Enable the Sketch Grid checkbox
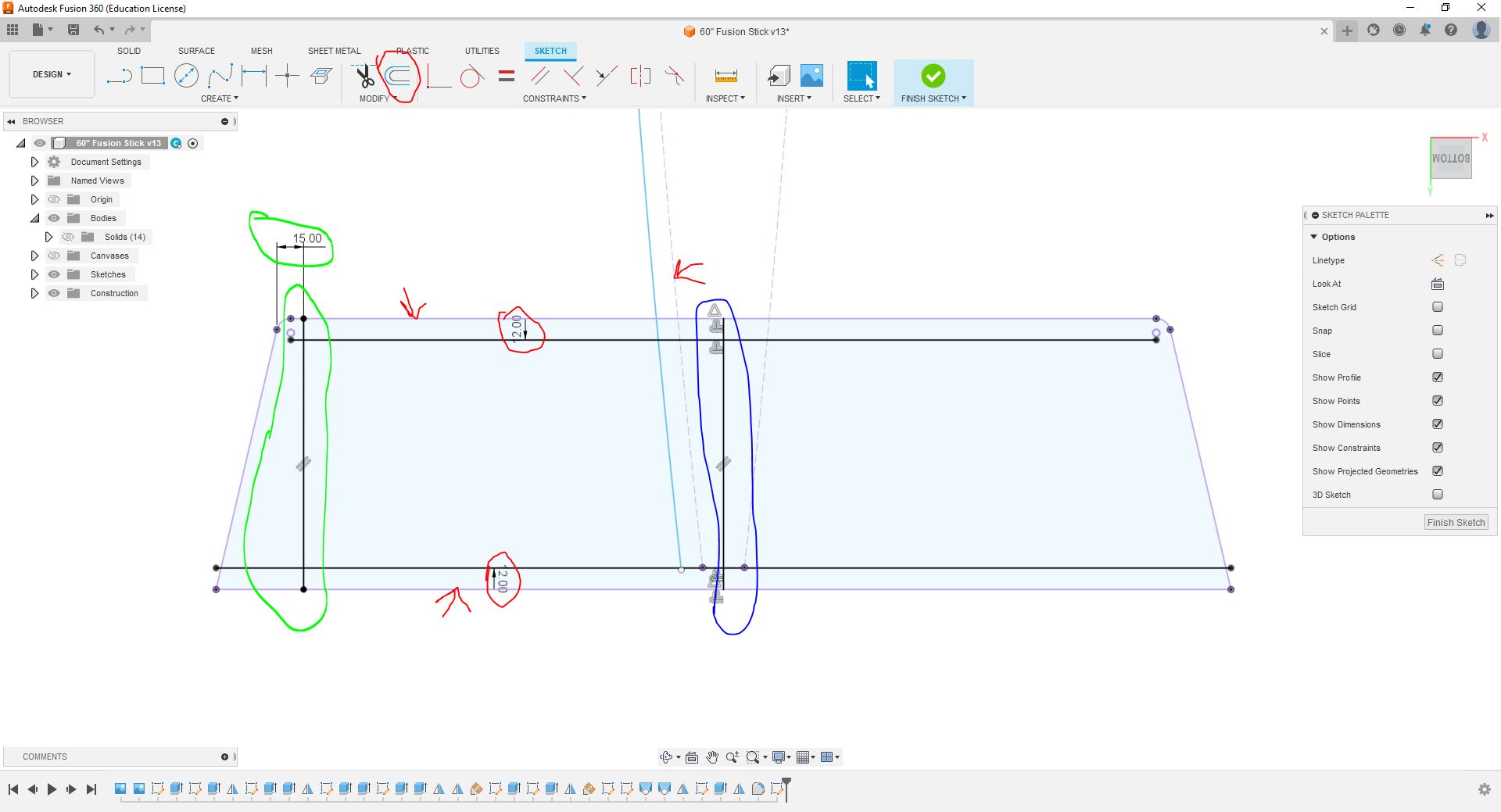 1437,307
